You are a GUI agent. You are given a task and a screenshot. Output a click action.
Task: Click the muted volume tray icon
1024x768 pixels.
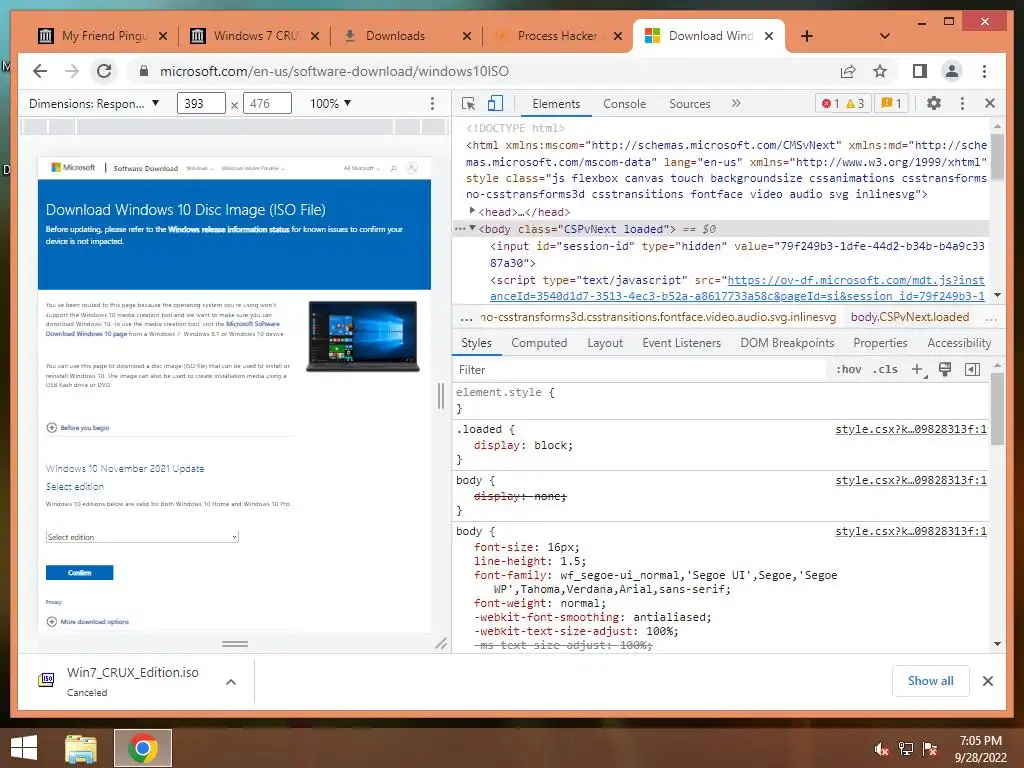click(x=882, y=749)
